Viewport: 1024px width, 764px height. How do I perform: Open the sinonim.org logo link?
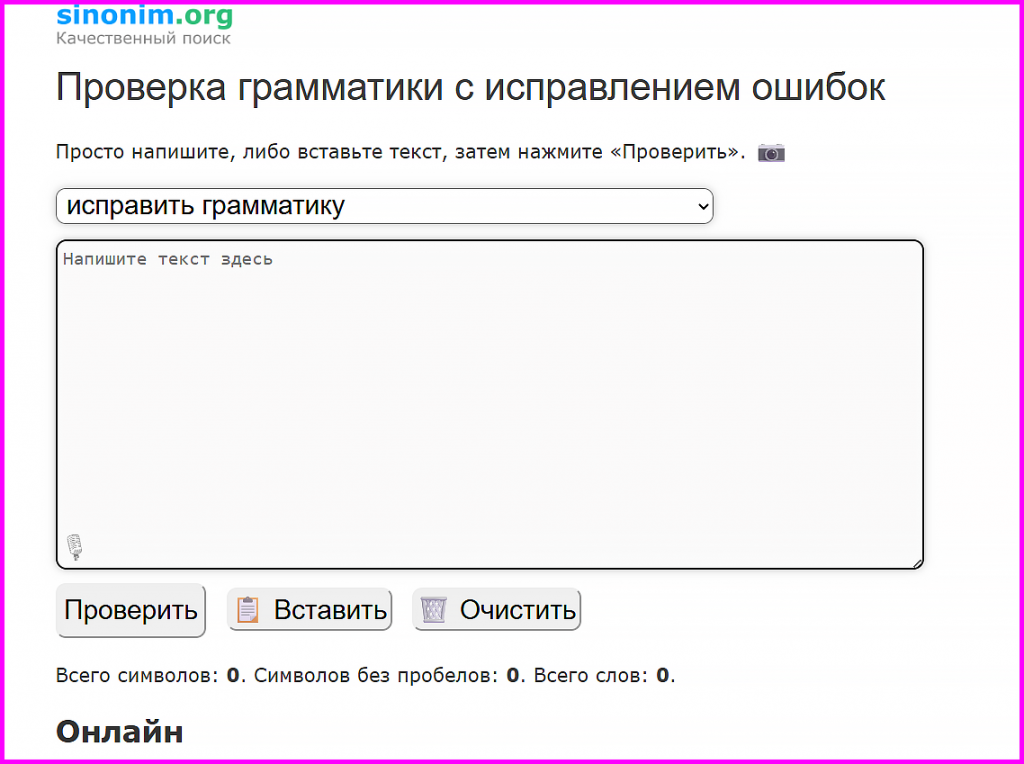pos(144,16)
